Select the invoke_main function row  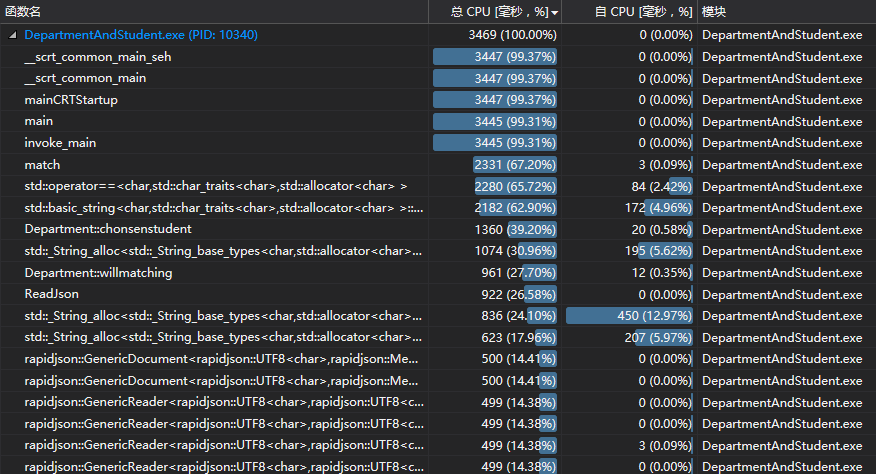click(438, 143)
